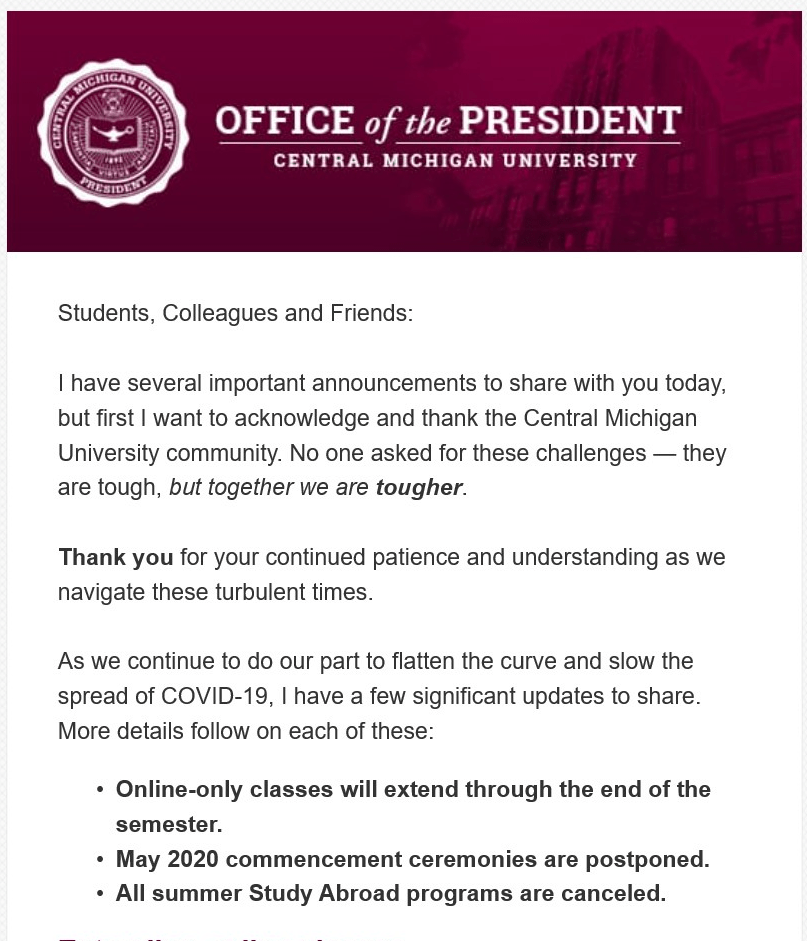Click the May 2020 commencement ceremonies bullet

(x=413, y=859)
